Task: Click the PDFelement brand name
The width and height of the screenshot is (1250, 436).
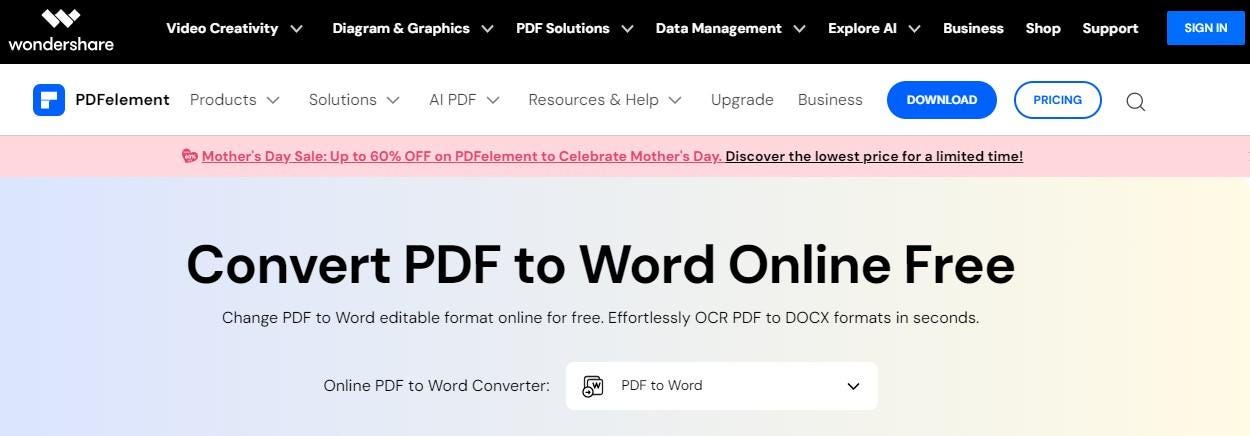Action: [x=122, y=100]
